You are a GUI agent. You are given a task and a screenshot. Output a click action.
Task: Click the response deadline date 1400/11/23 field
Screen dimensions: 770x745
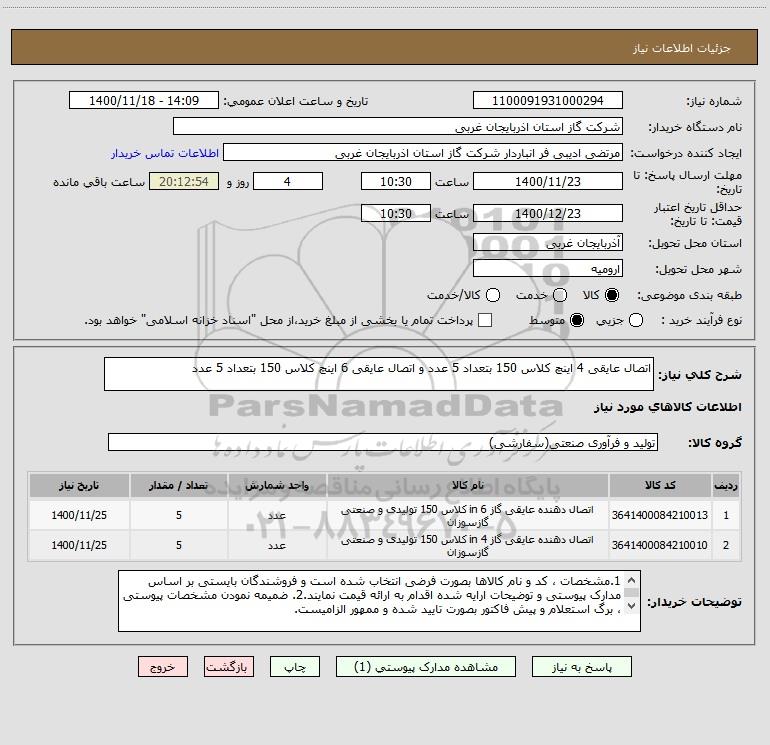tap(548, 181)
